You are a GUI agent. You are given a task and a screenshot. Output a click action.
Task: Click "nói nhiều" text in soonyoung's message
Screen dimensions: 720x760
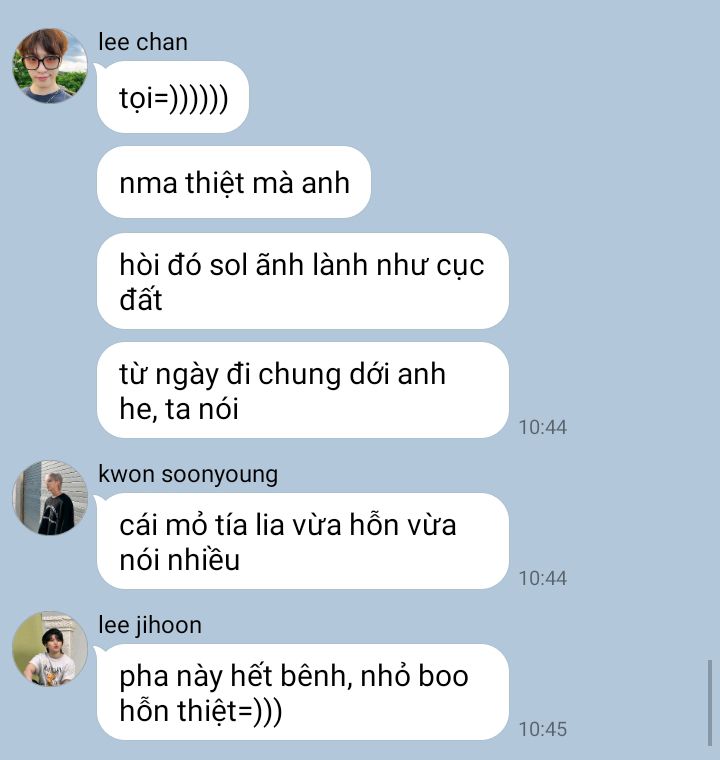[180, 560]
